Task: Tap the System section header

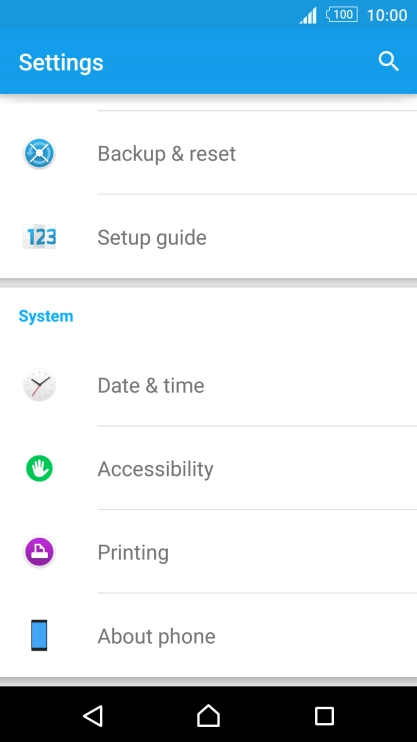Action: coord(46,316)
